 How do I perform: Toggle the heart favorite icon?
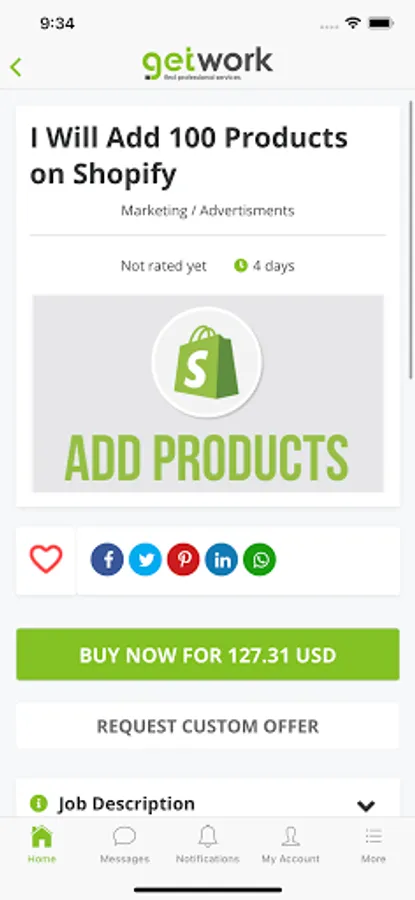click(x=46, y=559)
